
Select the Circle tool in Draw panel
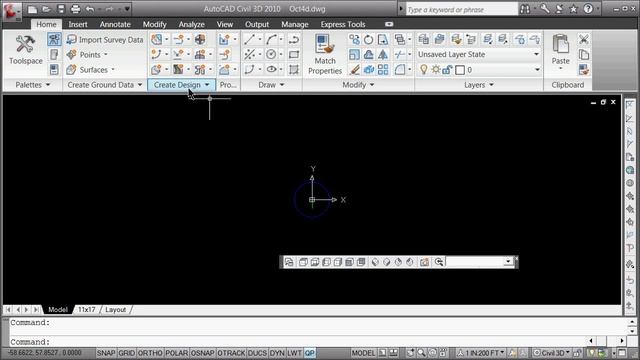(x=271, y=54)
